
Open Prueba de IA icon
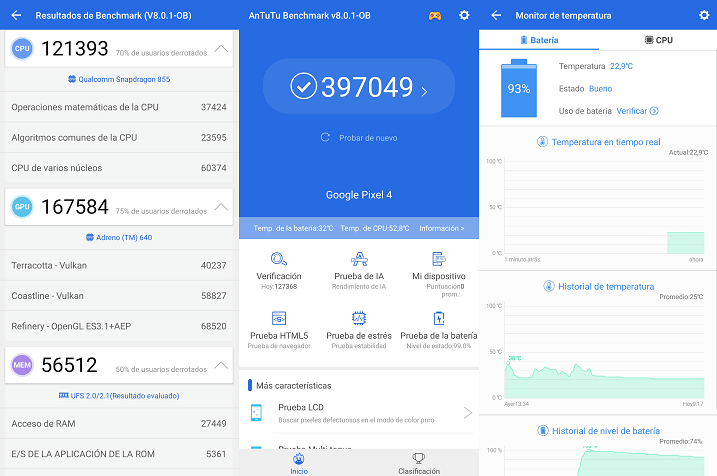coord(359,259)
